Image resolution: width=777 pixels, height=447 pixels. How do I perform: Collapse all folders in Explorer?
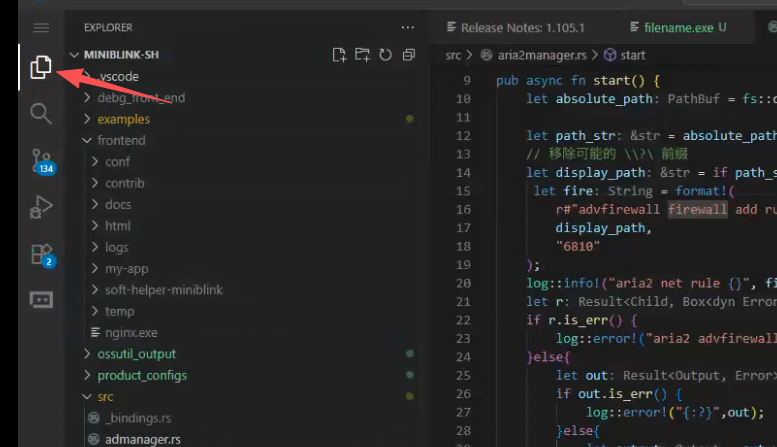click(409, 55)
